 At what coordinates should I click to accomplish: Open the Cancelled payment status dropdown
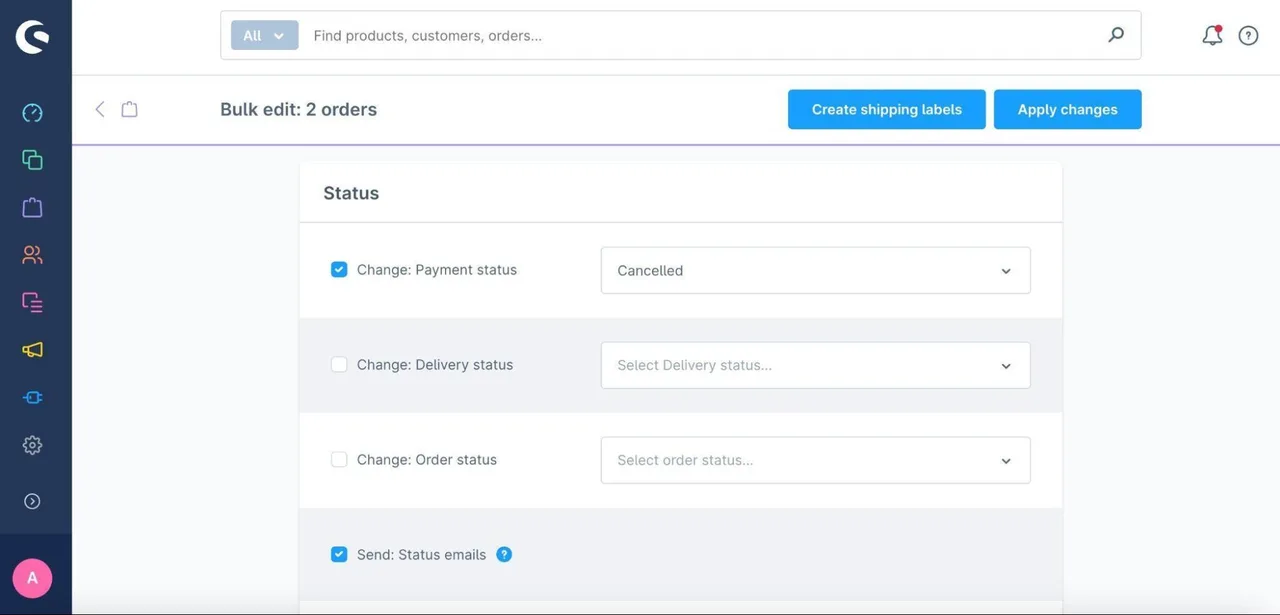[x=815, y=271]
